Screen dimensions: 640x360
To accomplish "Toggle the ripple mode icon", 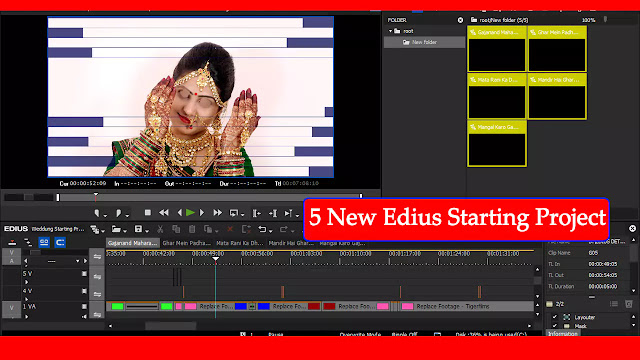I will 28,242.
